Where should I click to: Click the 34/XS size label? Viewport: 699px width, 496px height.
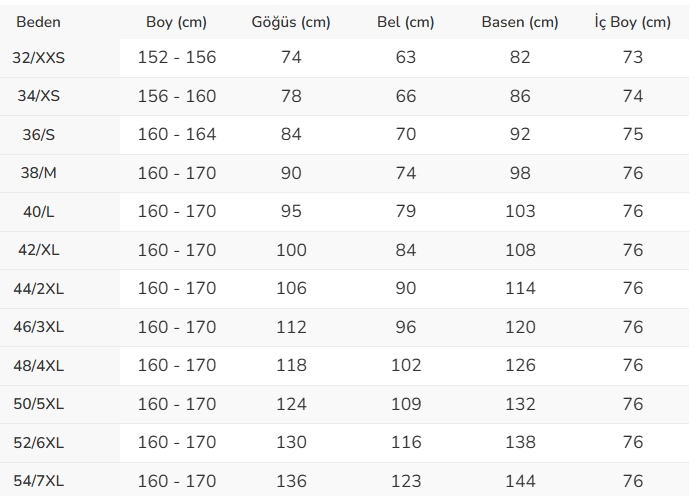39,96
